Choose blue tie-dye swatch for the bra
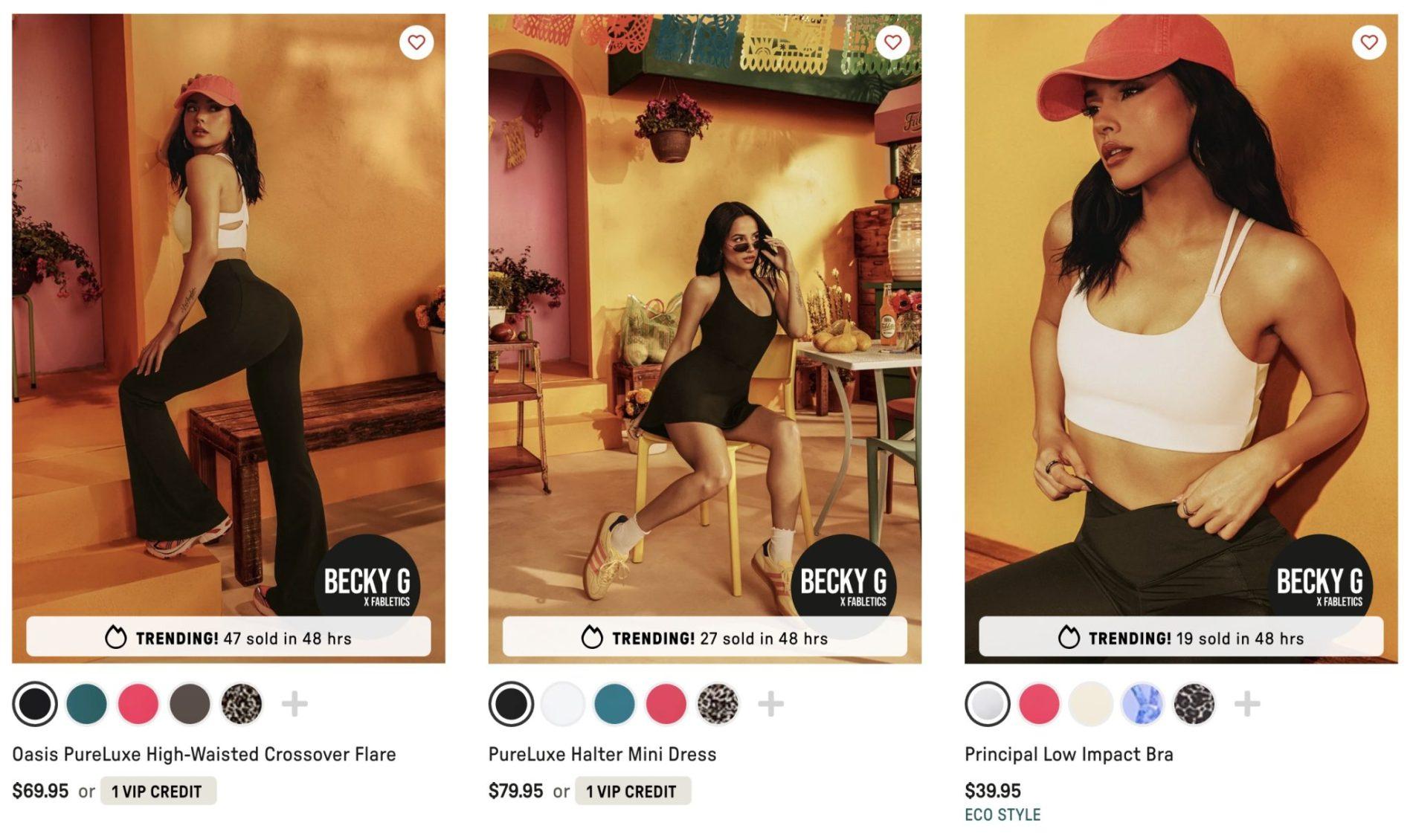The width and height of the screenshot is (1413, 840). [1142, 703]
